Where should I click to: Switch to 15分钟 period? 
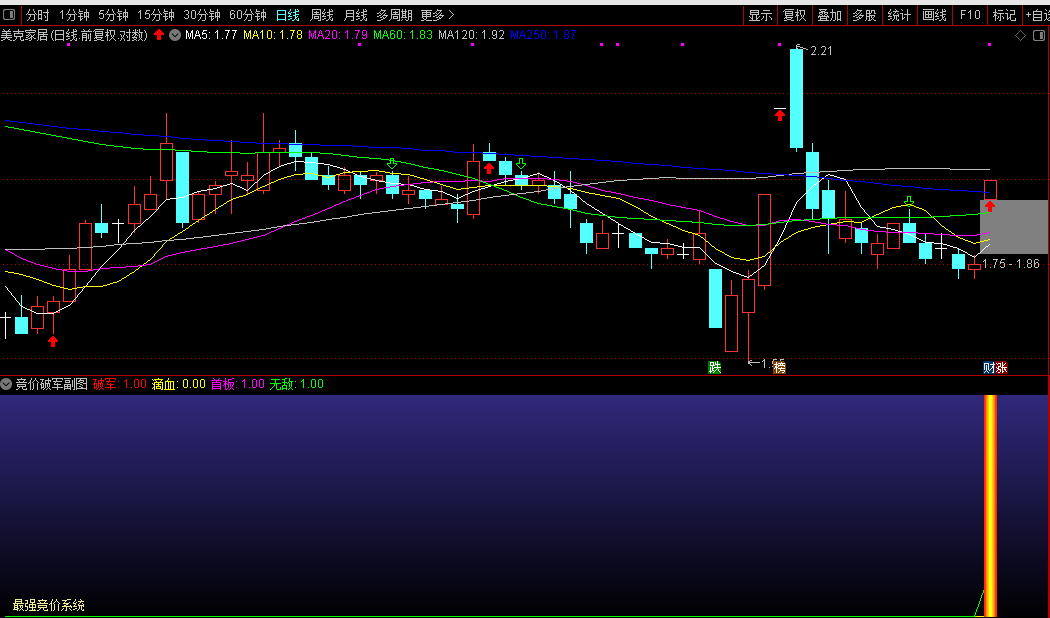click(x=155, y=15)
